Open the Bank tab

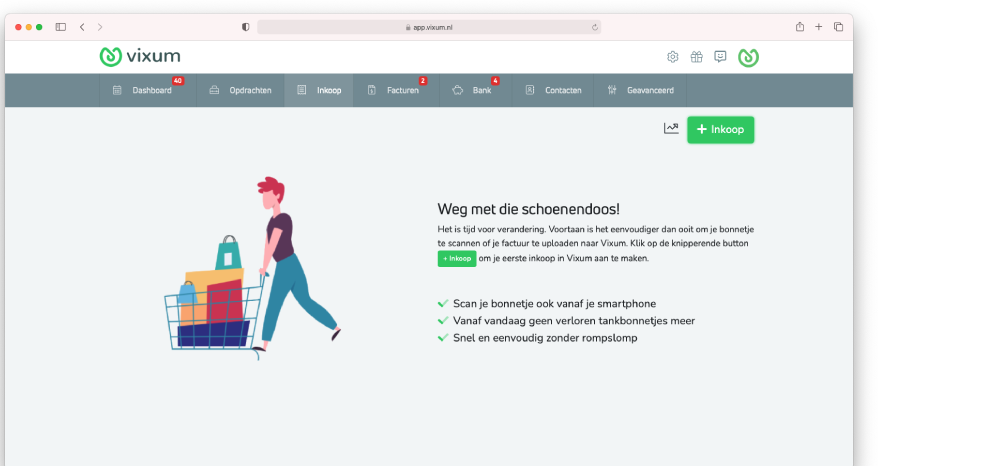(x=473, y=90)
